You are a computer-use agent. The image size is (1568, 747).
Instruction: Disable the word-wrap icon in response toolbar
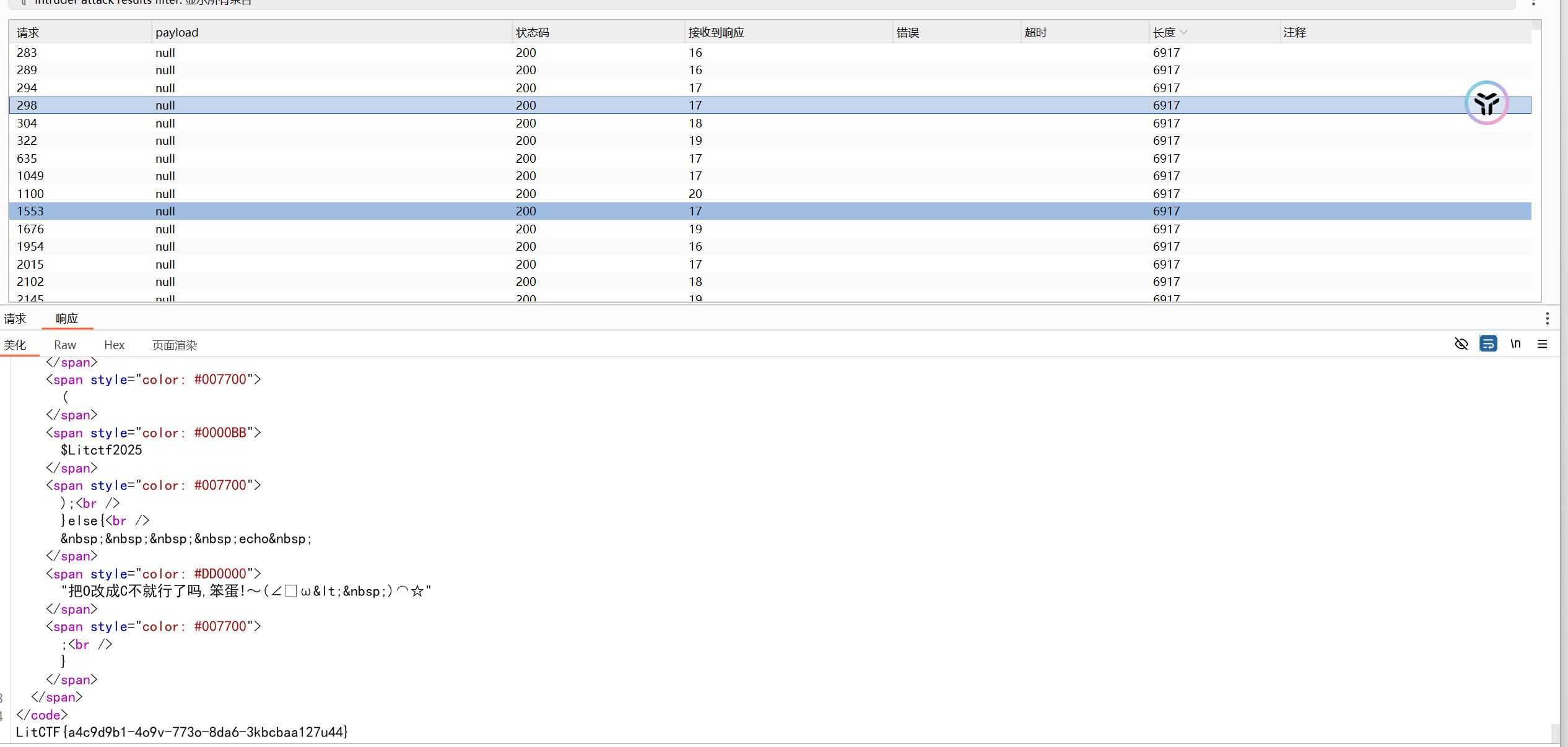click(x=1489, y=343)
